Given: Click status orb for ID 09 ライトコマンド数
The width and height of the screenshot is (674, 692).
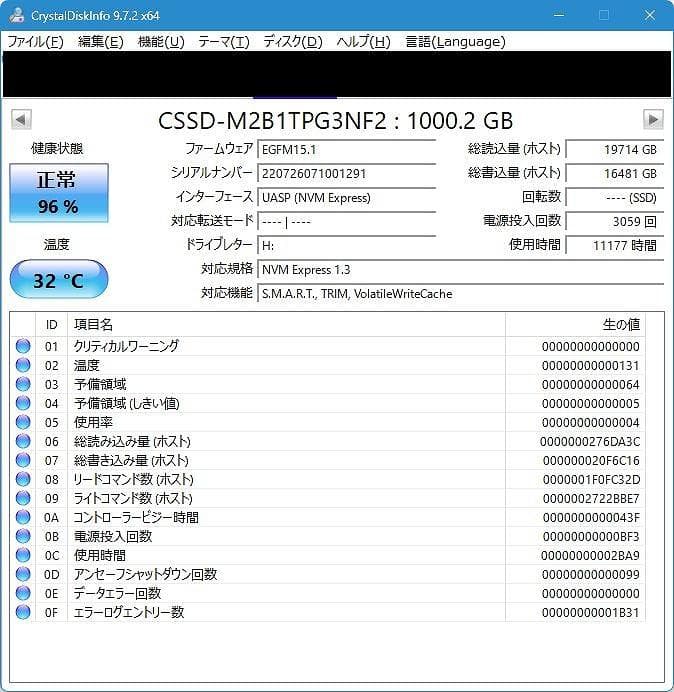Looking at the screenshot, I should click(x=23, y=498).
